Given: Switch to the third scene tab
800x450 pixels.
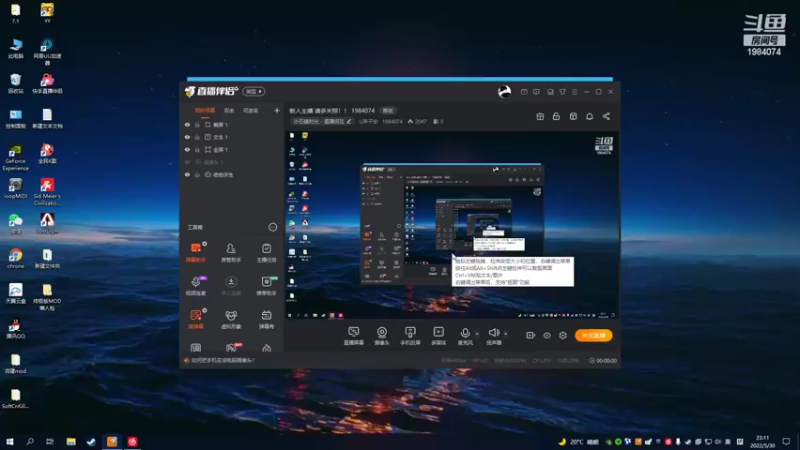Looking at the screenshot, I should pos(251,110).
